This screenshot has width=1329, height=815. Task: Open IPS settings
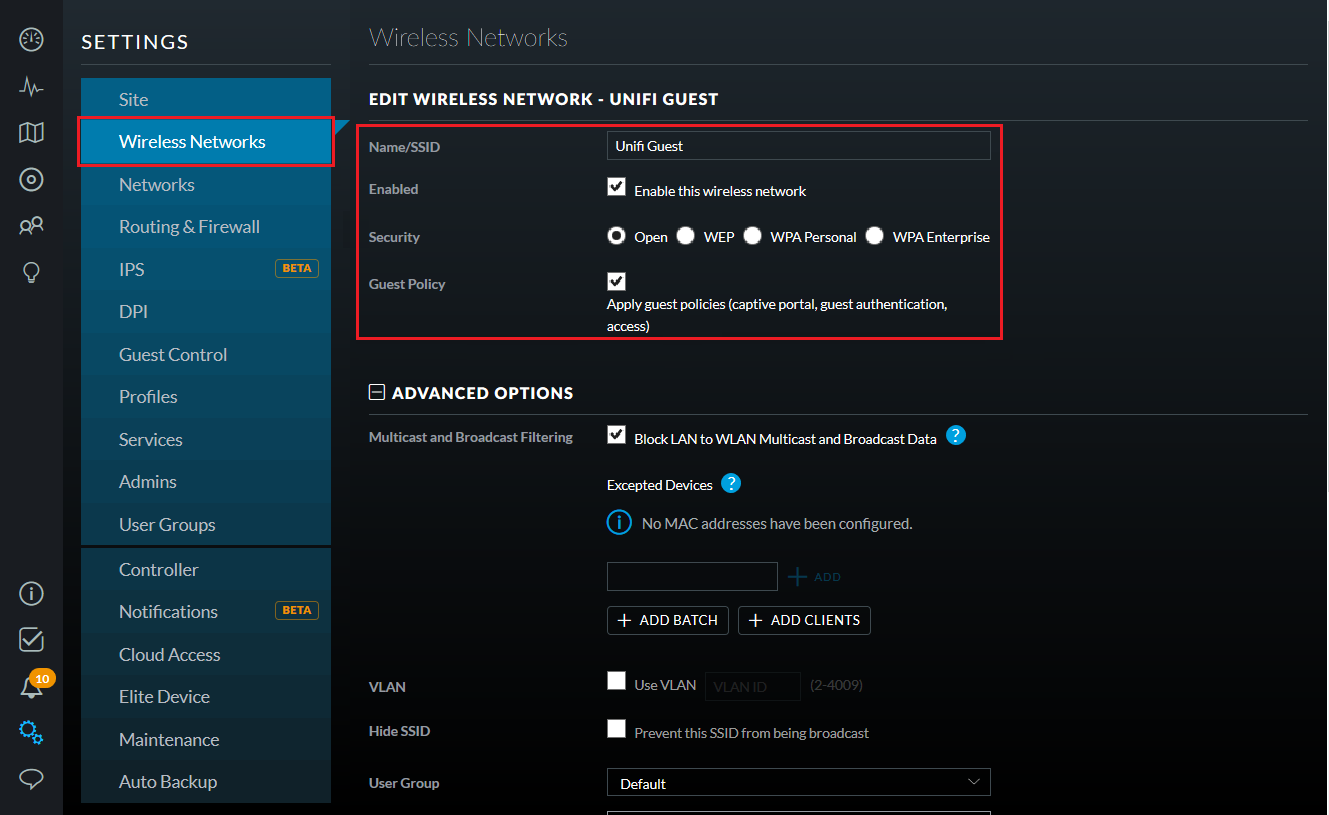(x=206, y=269)
